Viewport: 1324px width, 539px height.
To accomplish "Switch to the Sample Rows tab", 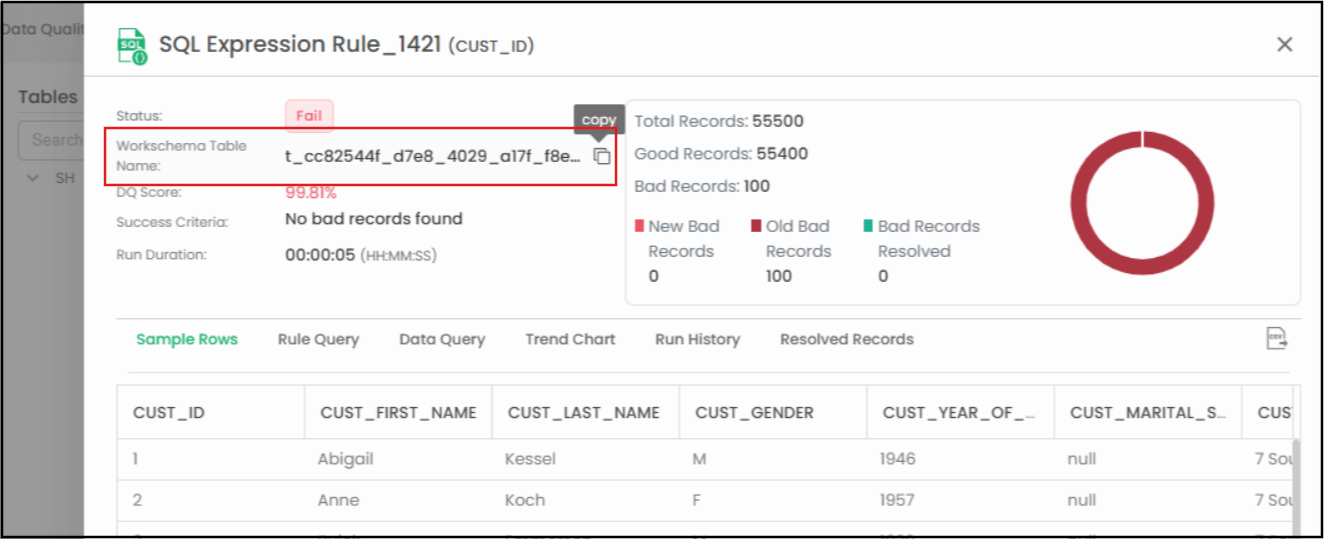I will (187, 339).
